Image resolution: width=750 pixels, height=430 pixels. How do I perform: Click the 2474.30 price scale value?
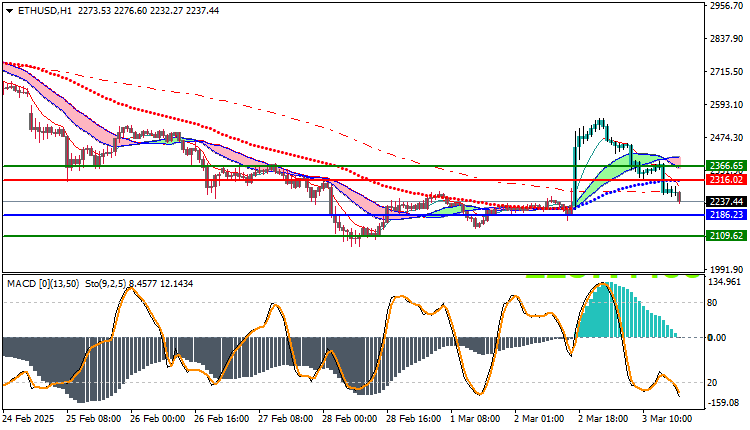[727, 137]
